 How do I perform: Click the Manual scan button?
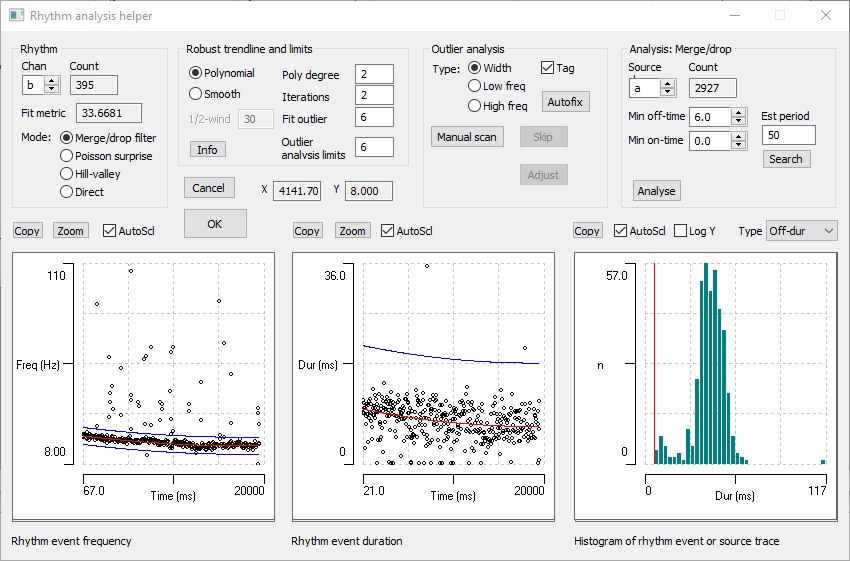tap(467, 137)
